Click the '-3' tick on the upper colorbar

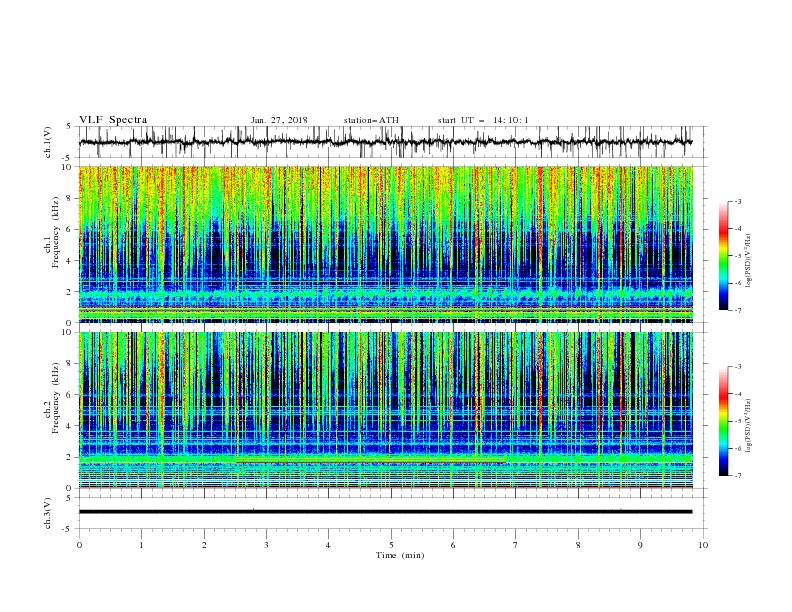coord(738,201)
